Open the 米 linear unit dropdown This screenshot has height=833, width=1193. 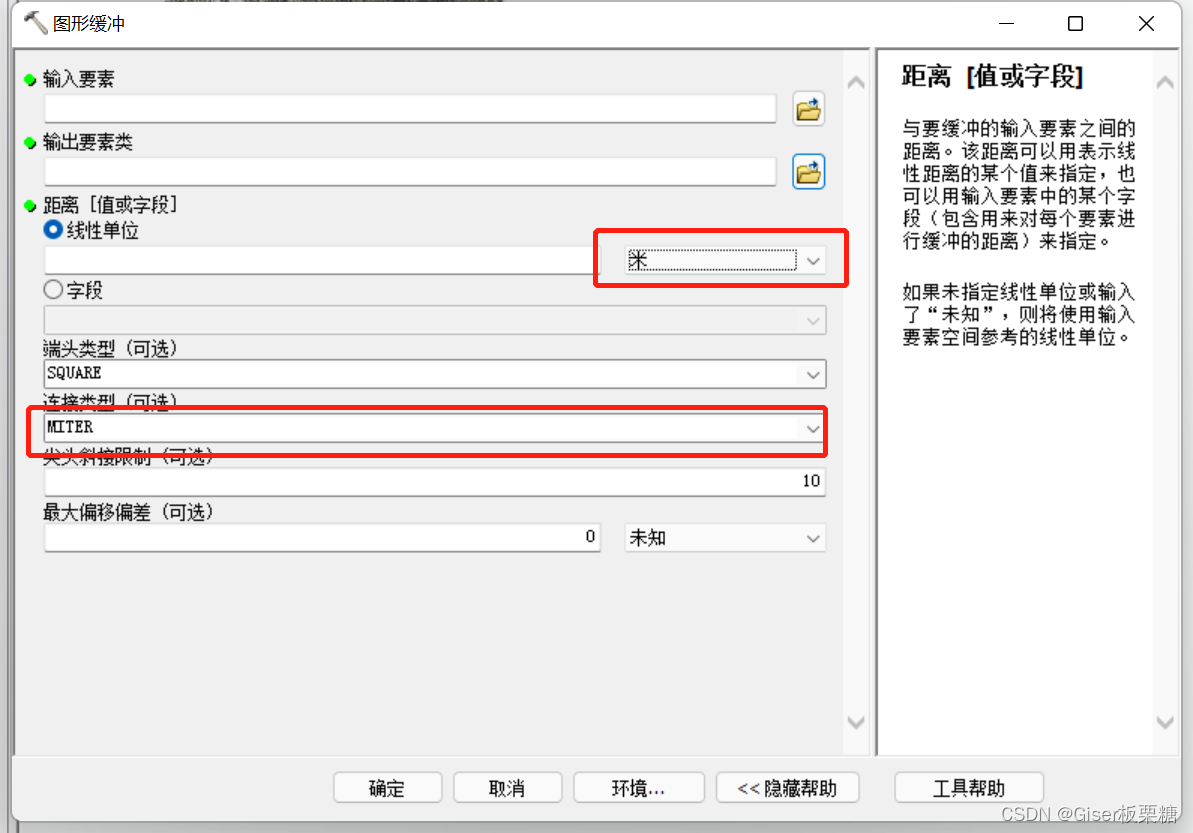pos(812,258)
